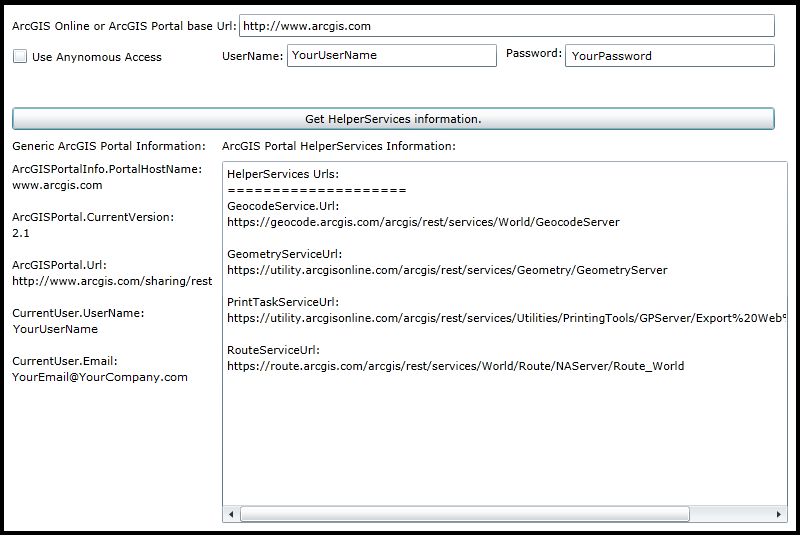Viewport: 800px width, 535px height.
Task: Click the '2.1' current version value
Action: coord(21,233)
